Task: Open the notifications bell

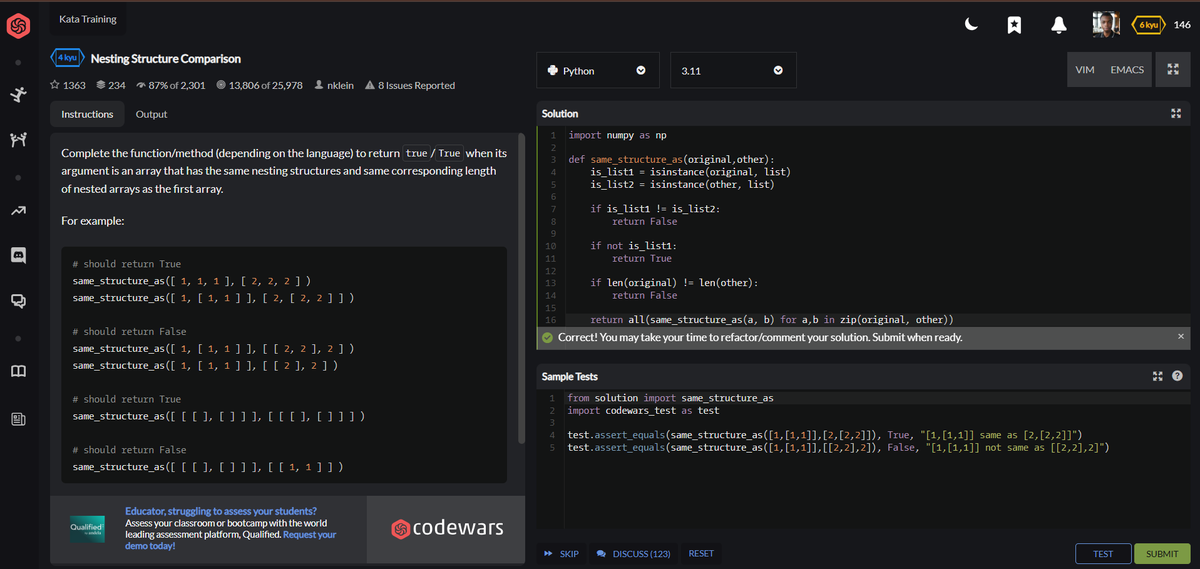Action: pos(1058,26)
